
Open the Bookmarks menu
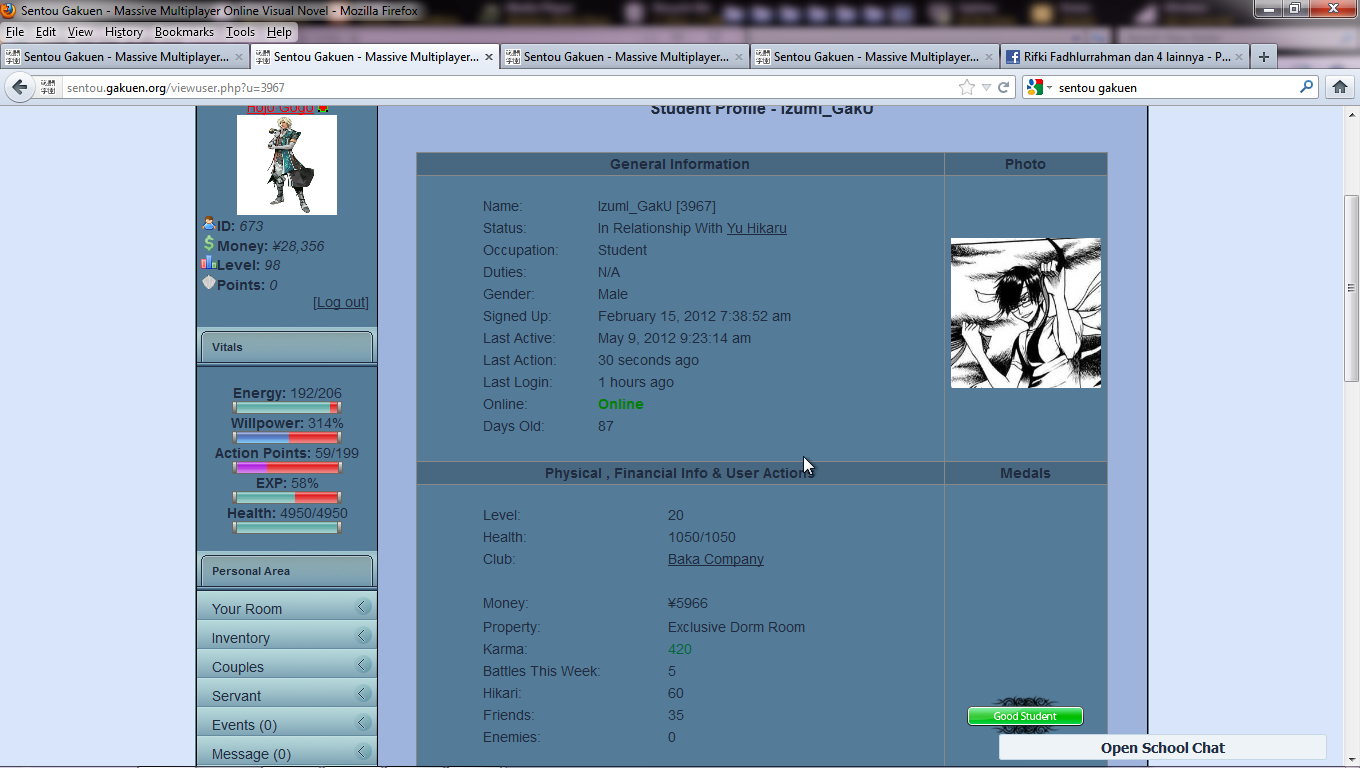(x=184, y=32)
